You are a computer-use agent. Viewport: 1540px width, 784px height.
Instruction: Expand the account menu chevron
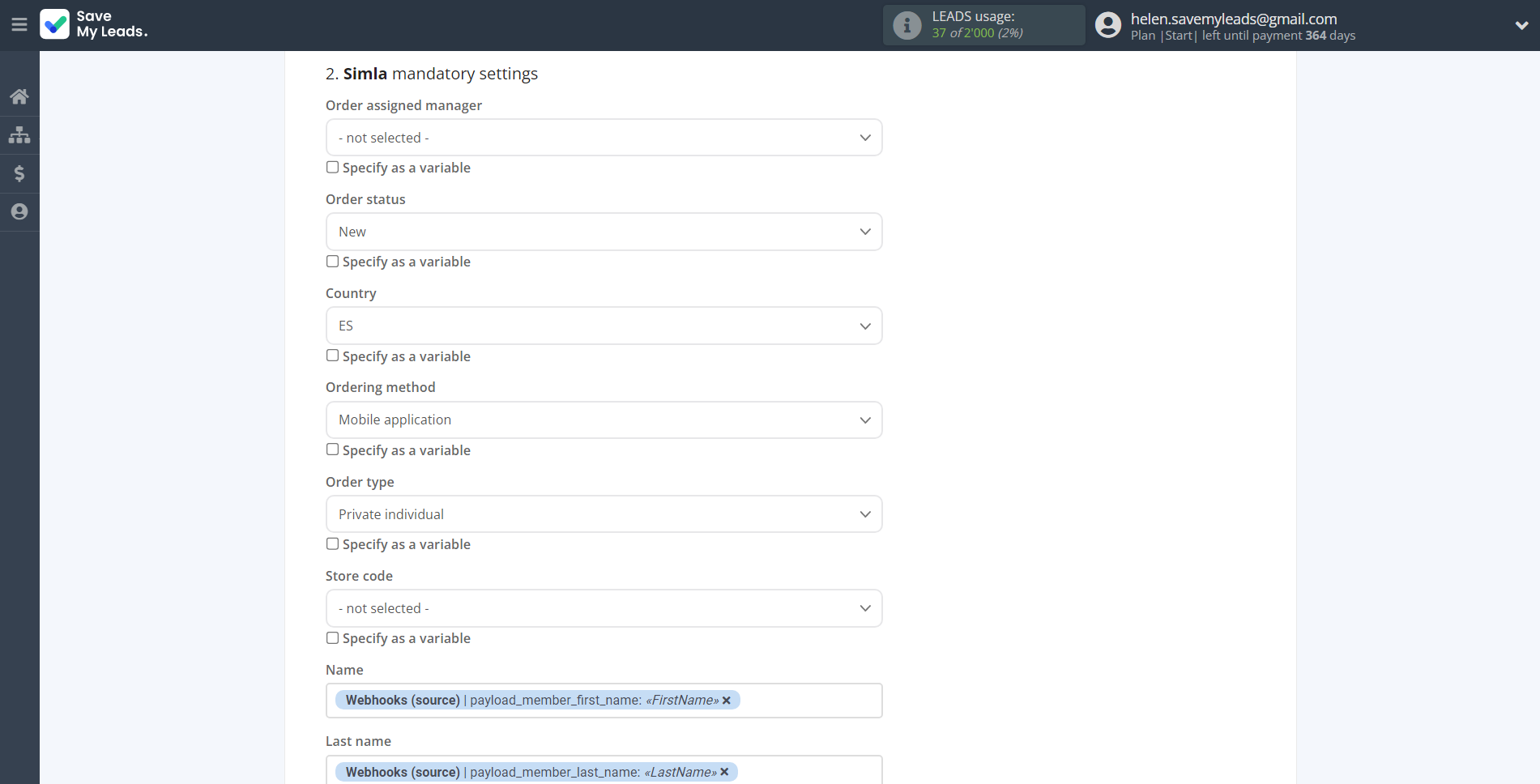(1521, 25)
